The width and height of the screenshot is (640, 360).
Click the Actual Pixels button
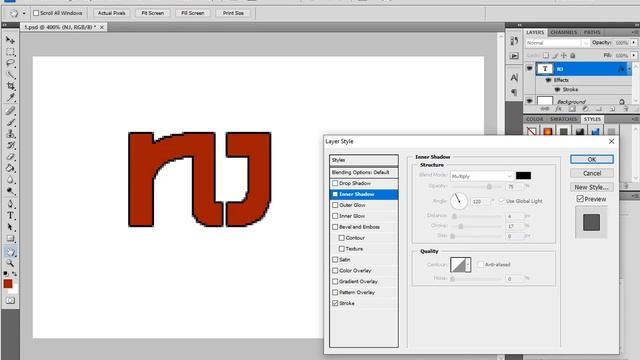click(x=111, y=13)
